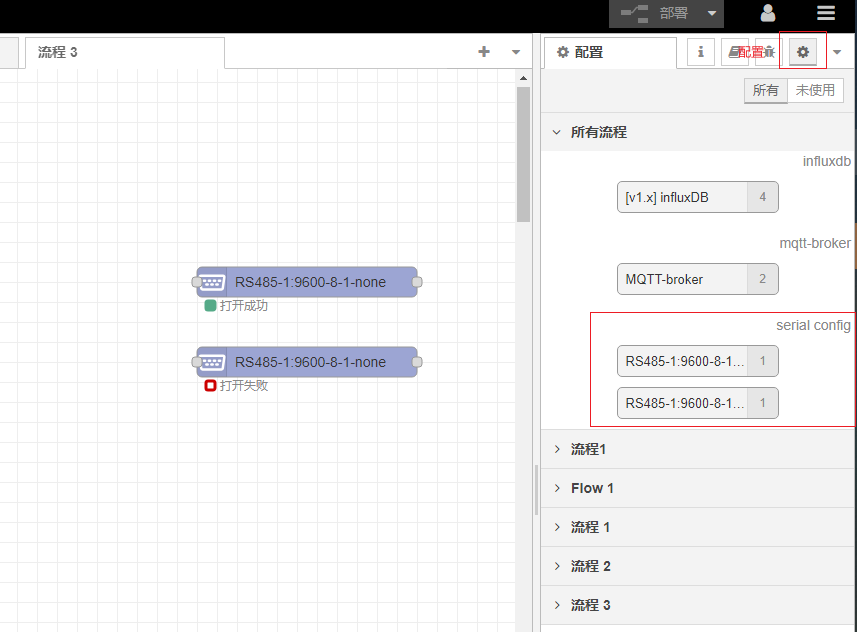The width and height of the screenshot is (857, 632).
Task: Select the serial node showing 打开失败
Action: (x=306, y=362)
